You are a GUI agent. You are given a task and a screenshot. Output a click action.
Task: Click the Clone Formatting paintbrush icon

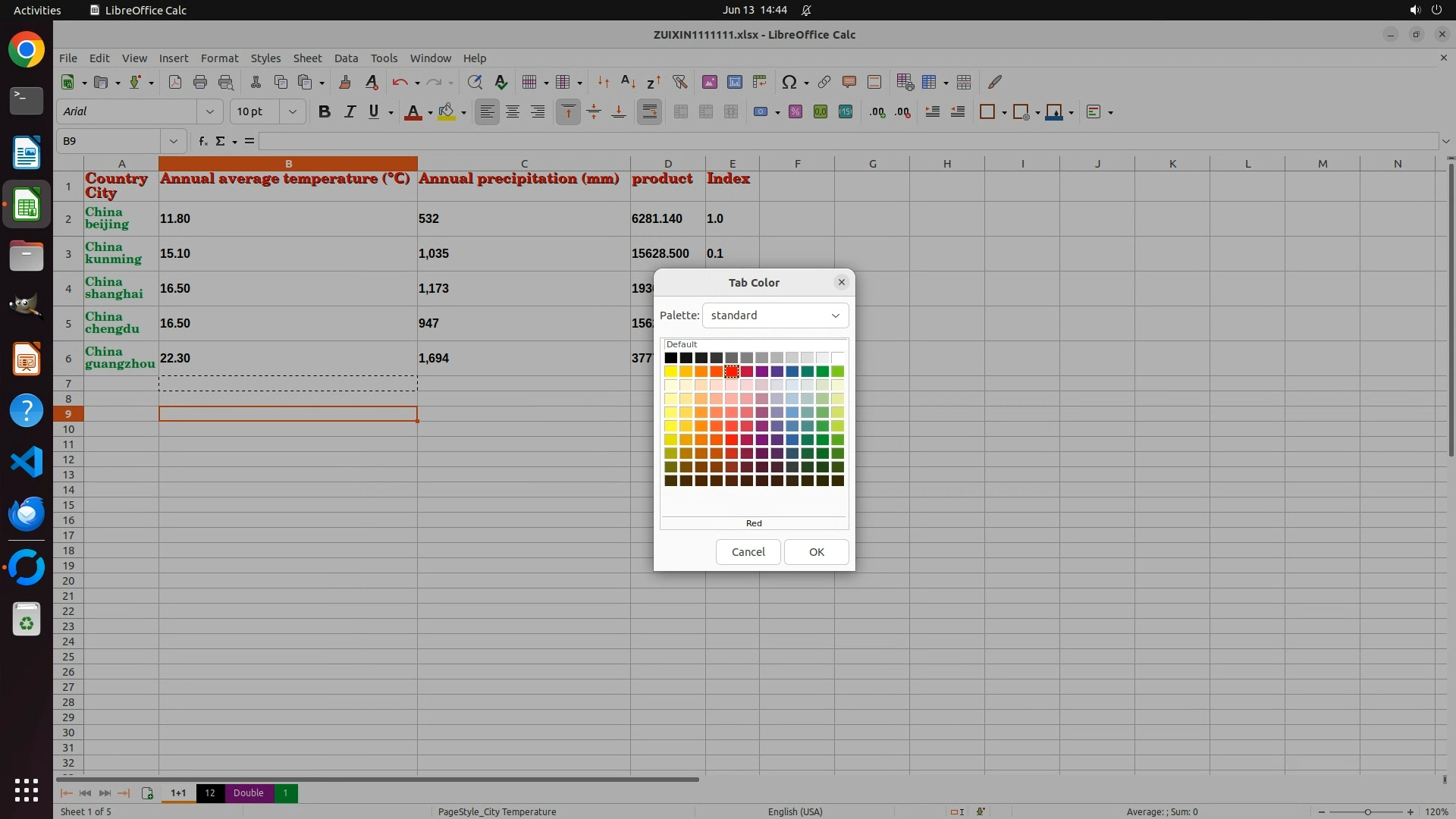(345, 82)
